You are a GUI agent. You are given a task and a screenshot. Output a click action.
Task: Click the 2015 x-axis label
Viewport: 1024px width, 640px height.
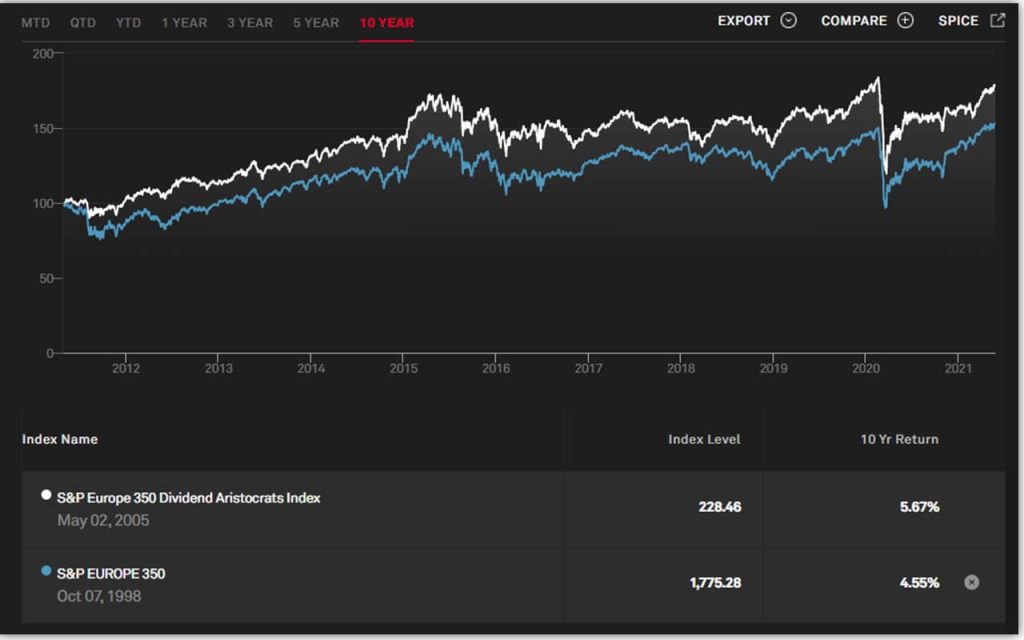click(404, 368)
